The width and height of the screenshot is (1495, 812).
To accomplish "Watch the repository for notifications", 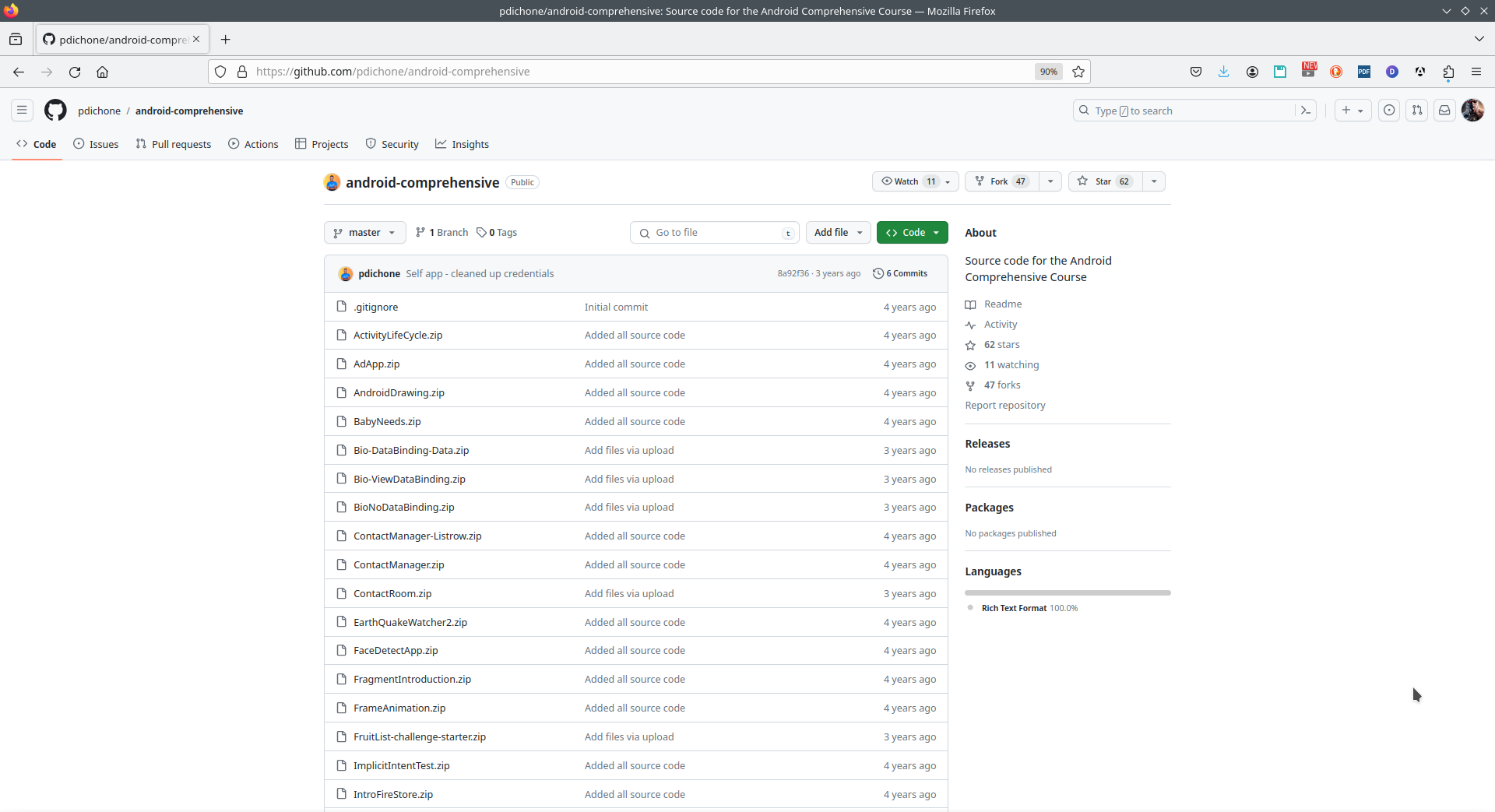I will click(x=915, y=181).
